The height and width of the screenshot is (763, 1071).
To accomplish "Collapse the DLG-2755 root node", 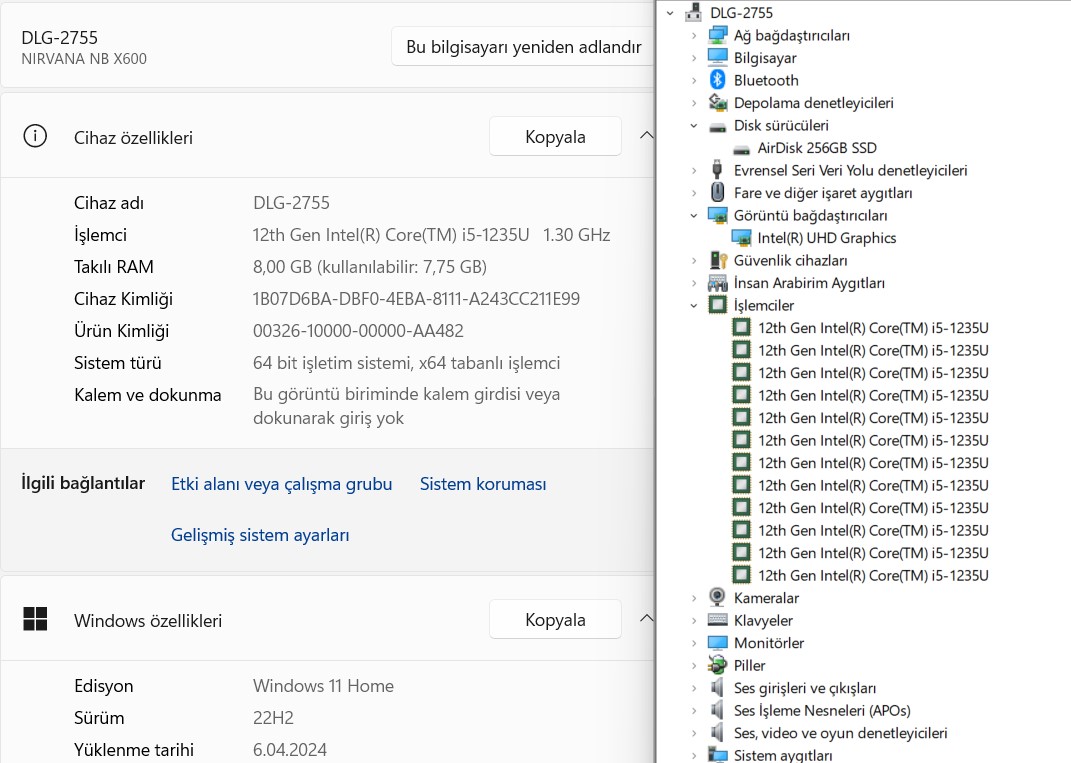I will 670,12.
